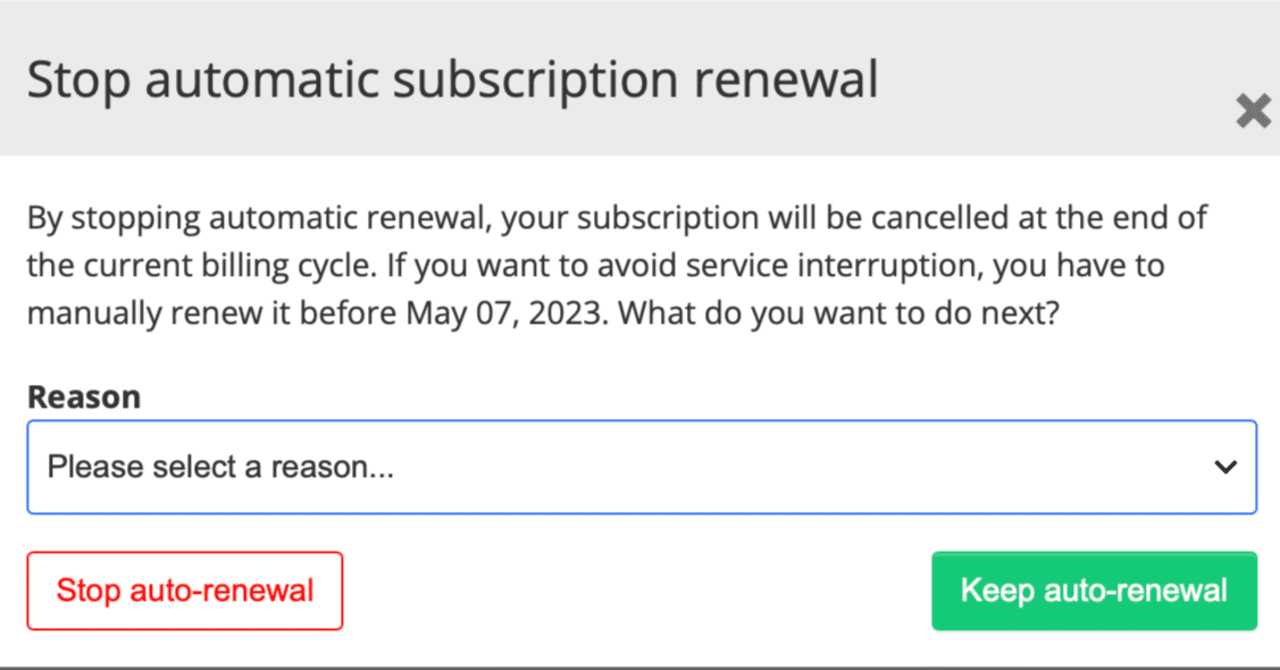Click the bold "Reason" field label

point(84,397)
